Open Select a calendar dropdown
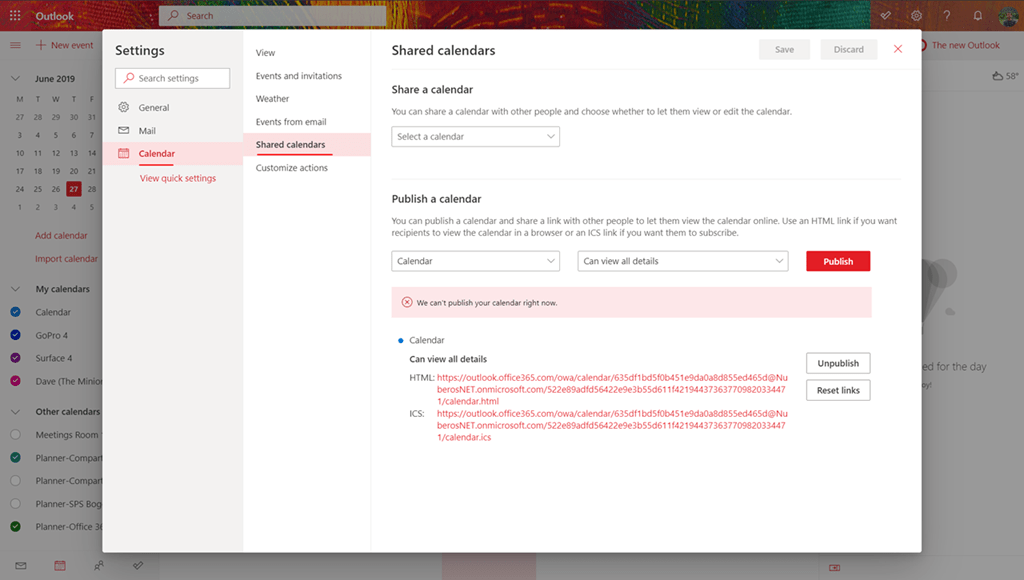Viewport: 1024px width, 580px height. click(475, 137)
